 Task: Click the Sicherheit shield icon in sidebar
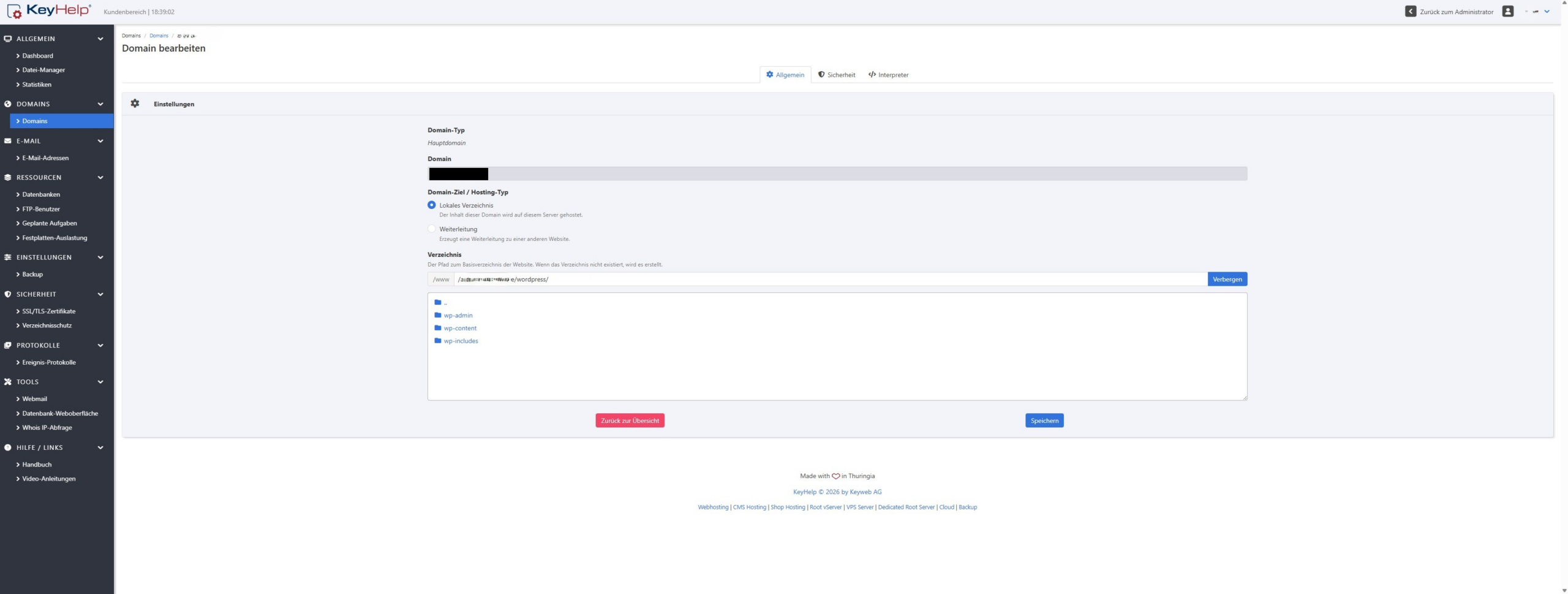(x=8, y=294)
